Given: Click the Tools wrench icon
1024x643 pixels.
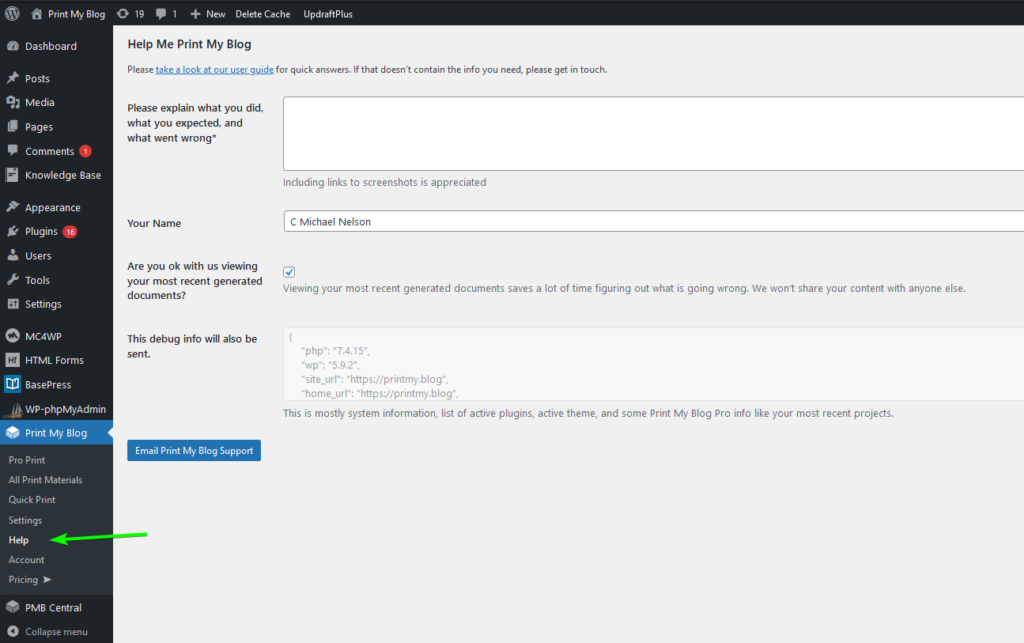Looking at the screenshot, I should pos(12,279).
